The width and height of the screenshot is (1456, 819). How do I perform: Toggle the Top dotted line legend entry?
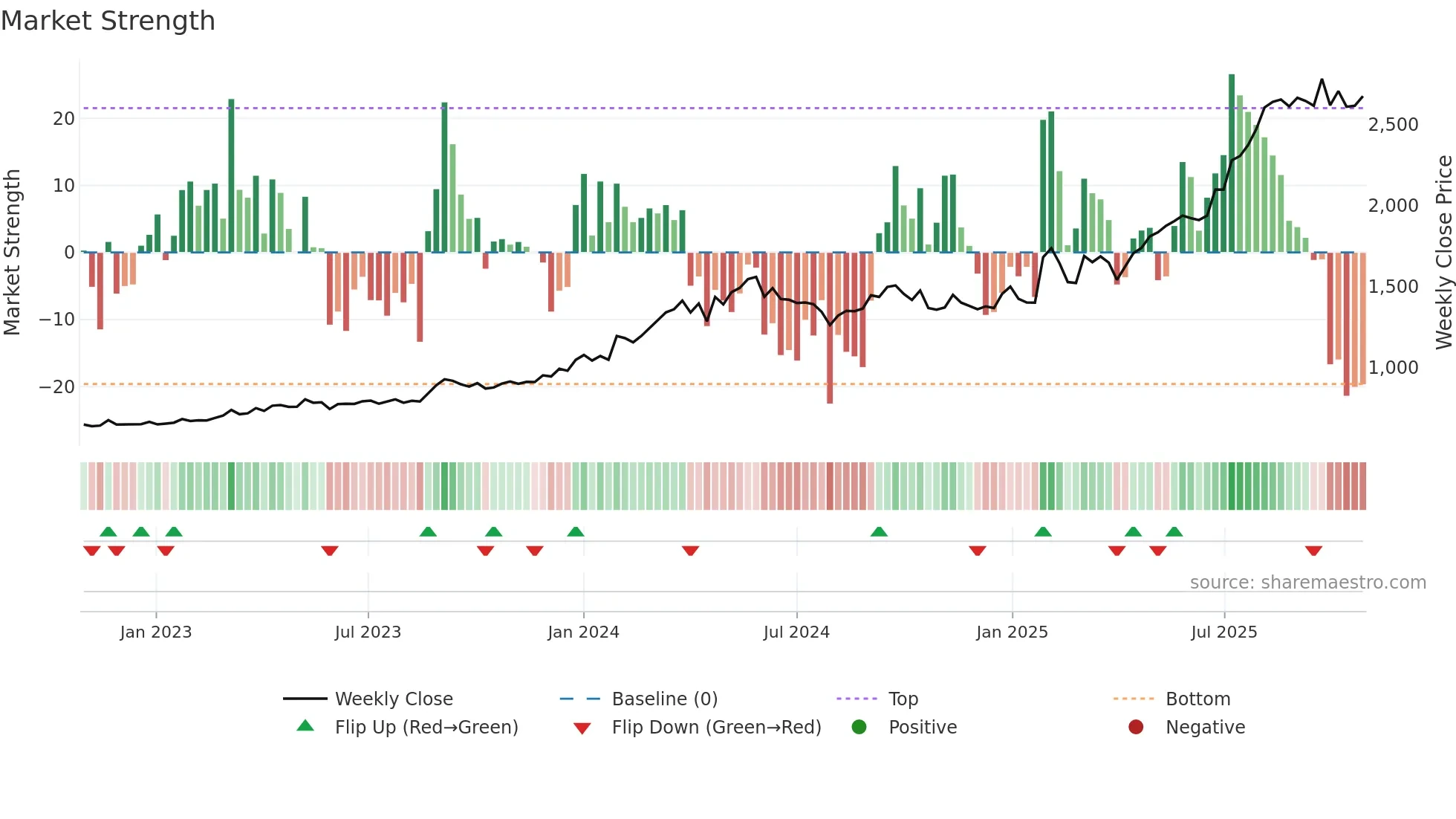pyautogui.click(x=903, y=699)
